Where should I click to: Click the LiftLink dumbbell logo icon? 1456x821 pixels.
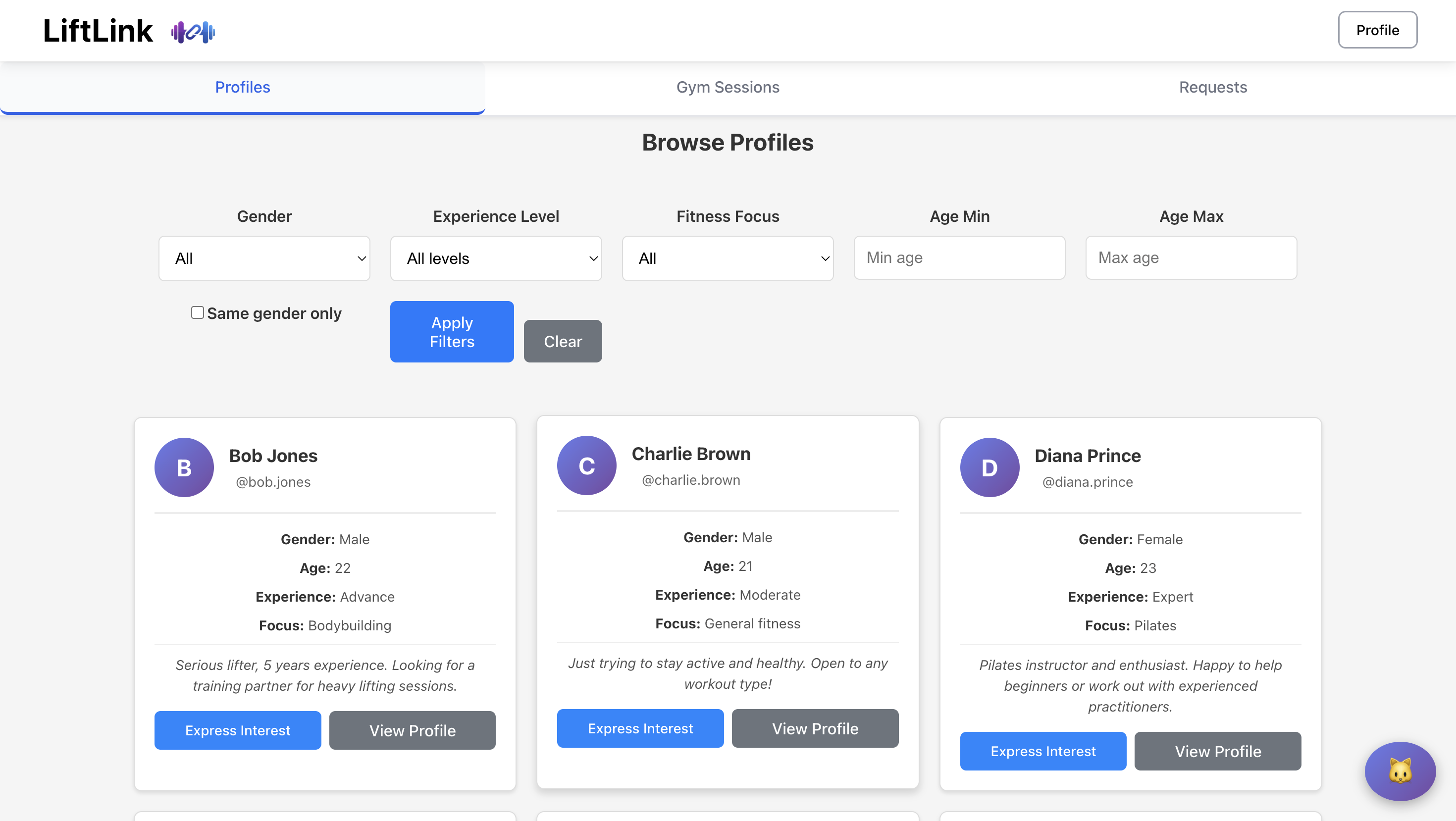coord(193,32)
